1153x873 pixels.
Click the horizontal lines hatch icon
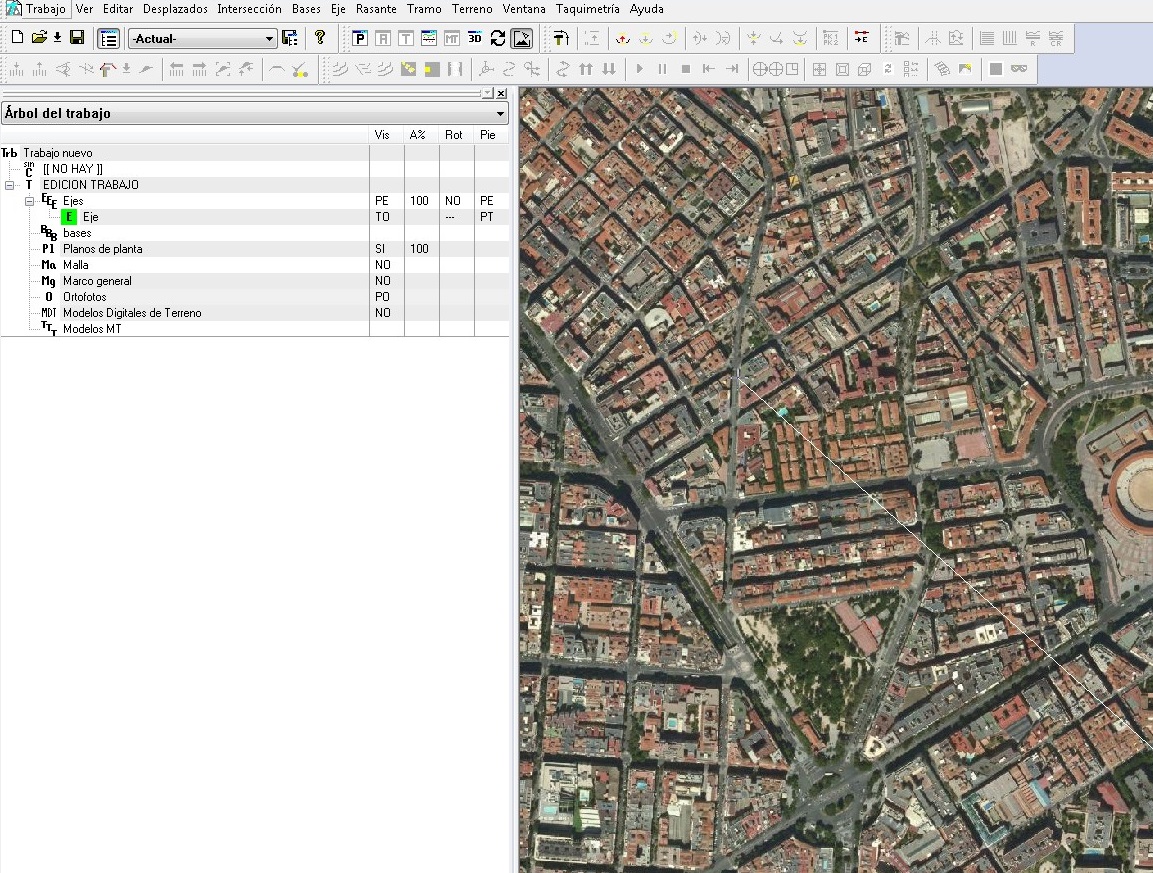[x=987, y=38]
